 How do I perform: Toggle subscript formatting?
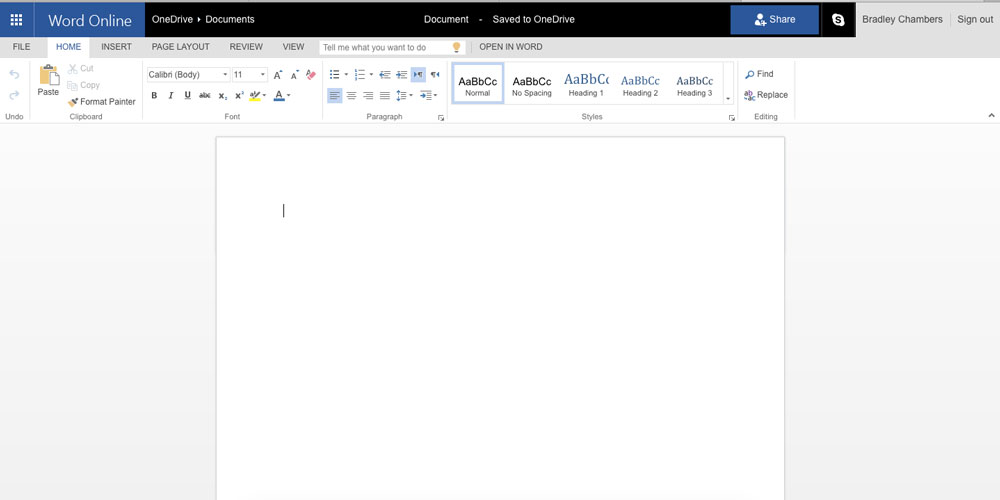[x=222, y=96]
